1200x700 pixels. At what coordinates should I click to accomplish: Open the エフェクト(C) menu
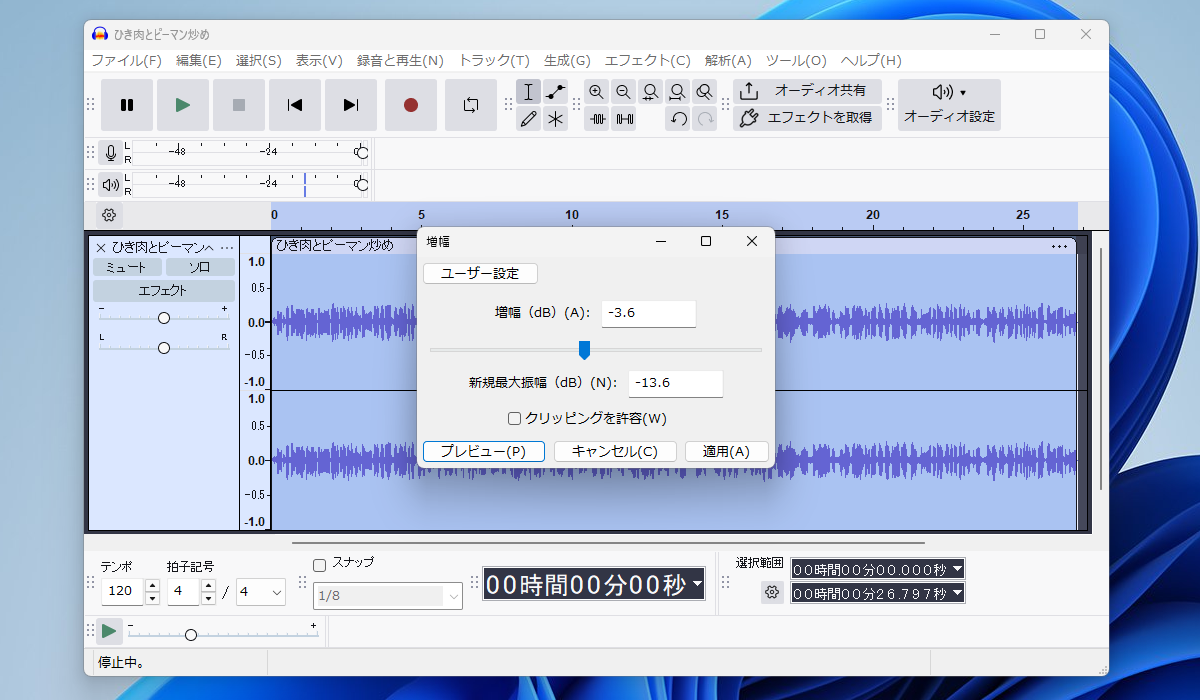(x=647, y=60)
